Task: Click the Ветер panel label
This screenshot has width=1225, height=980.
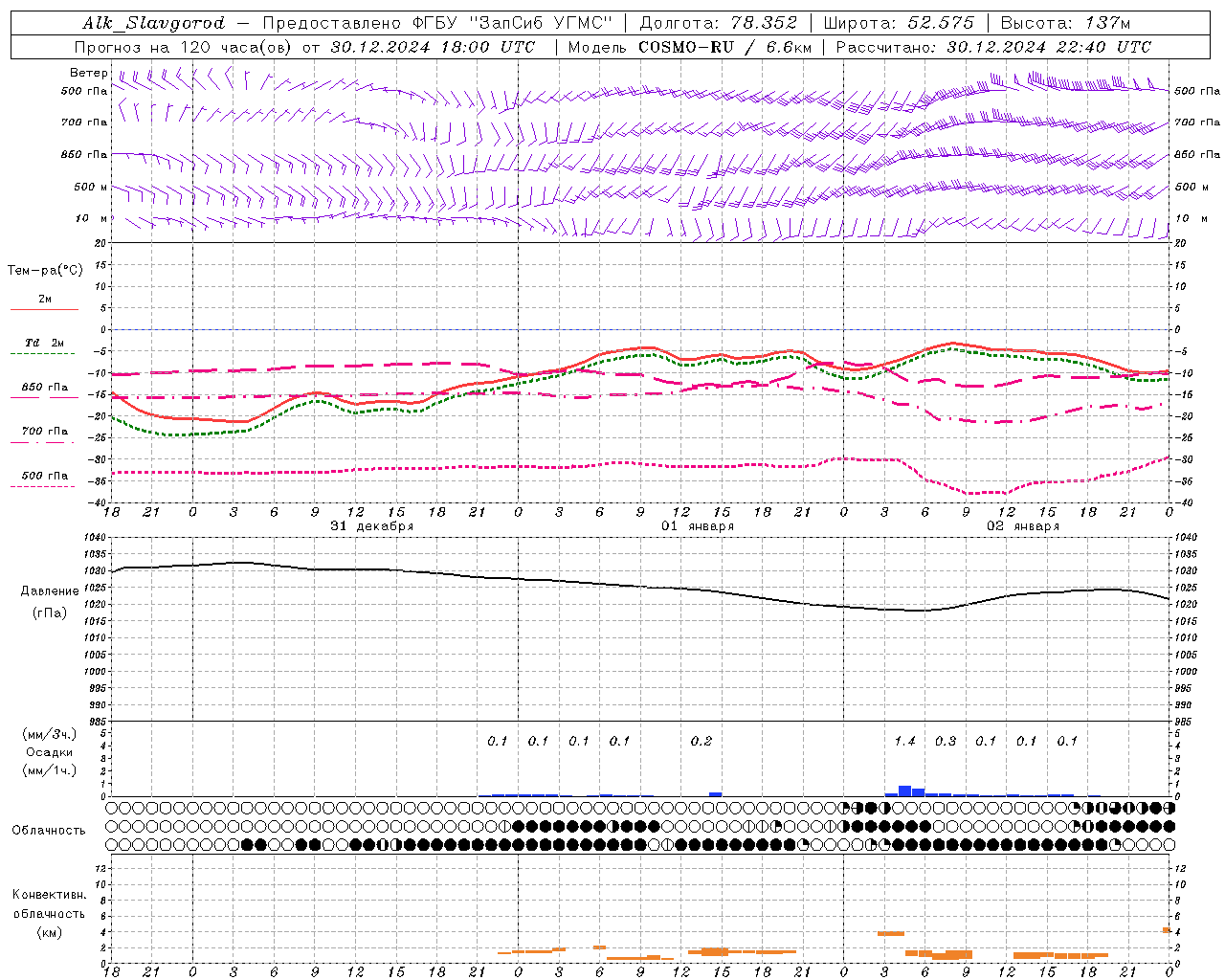Action: tap(89, 73)
